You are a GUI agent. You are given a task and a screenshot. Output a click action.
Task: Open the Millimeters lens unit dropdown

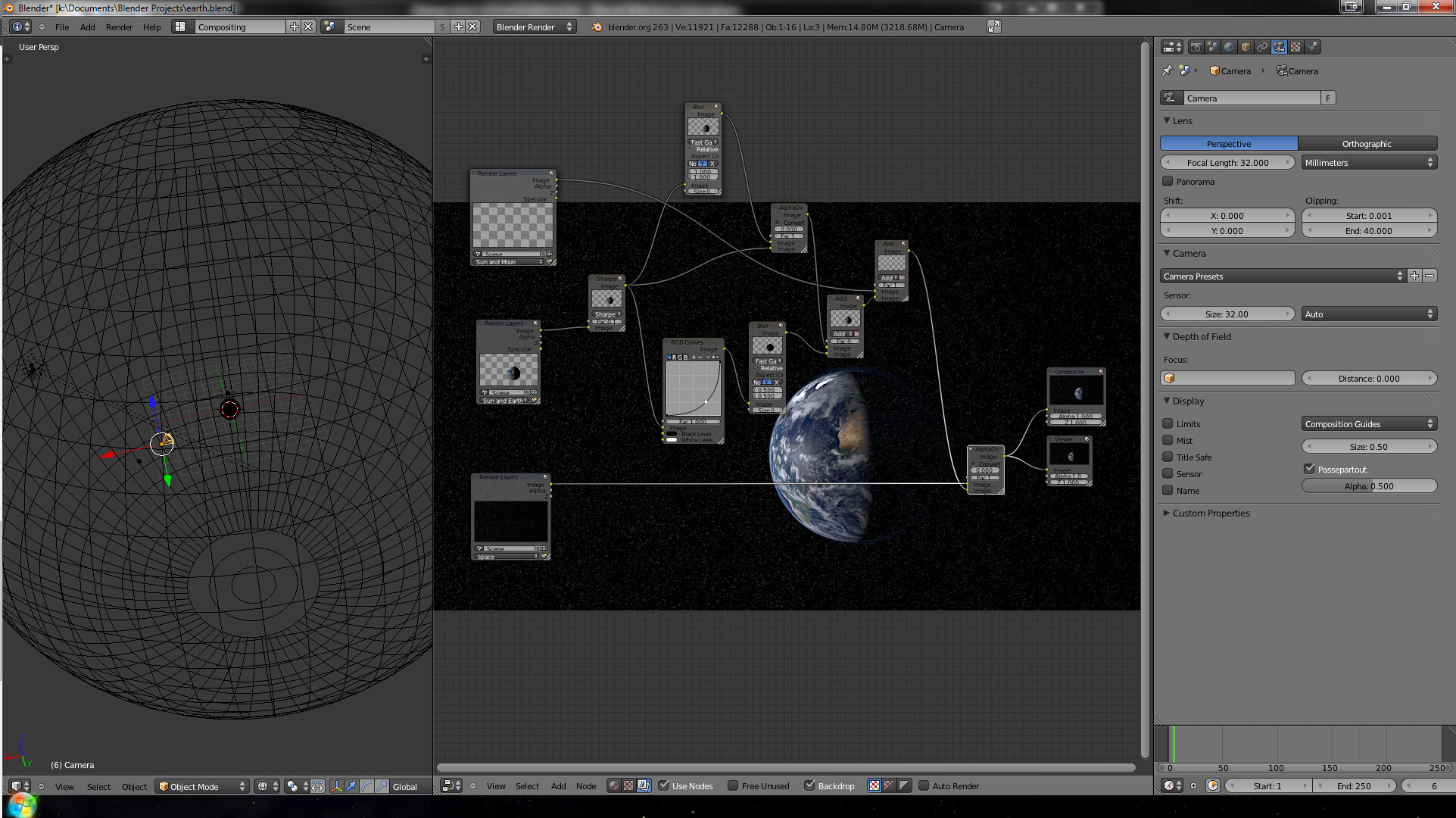pyautogui.click(x=1369, y=163)
